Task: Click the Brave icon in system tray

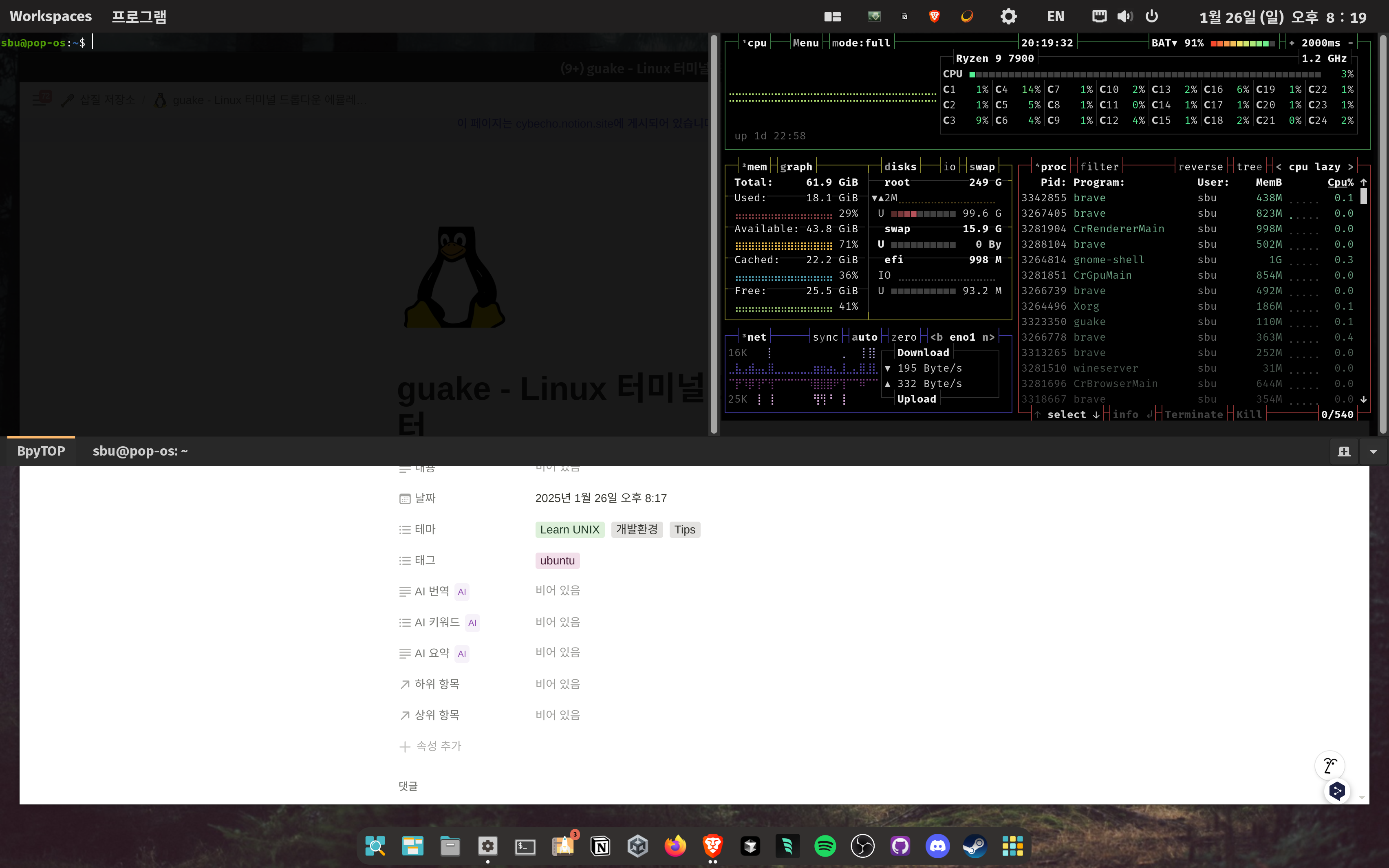Action: (935, 16)
